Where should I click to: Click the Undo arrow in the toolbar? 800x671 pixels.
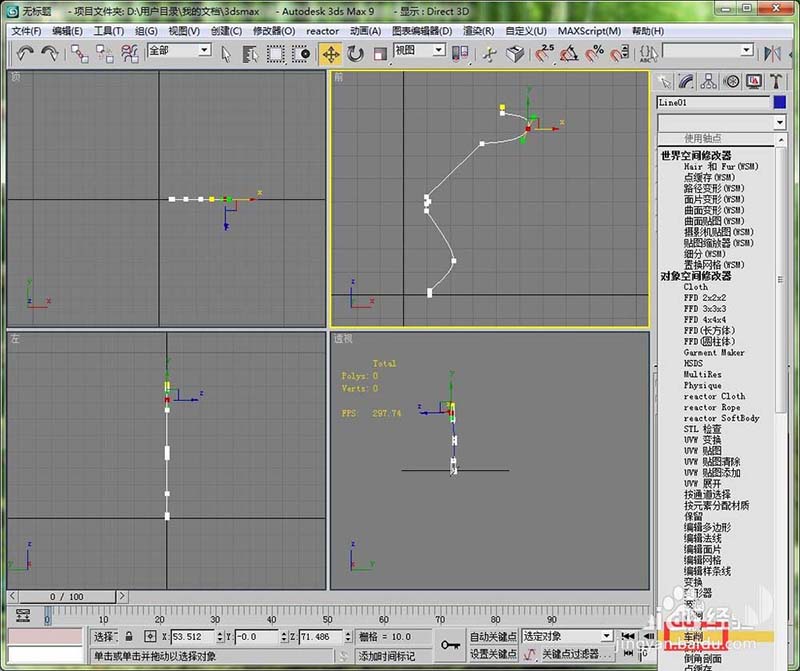tap(25, 53)
